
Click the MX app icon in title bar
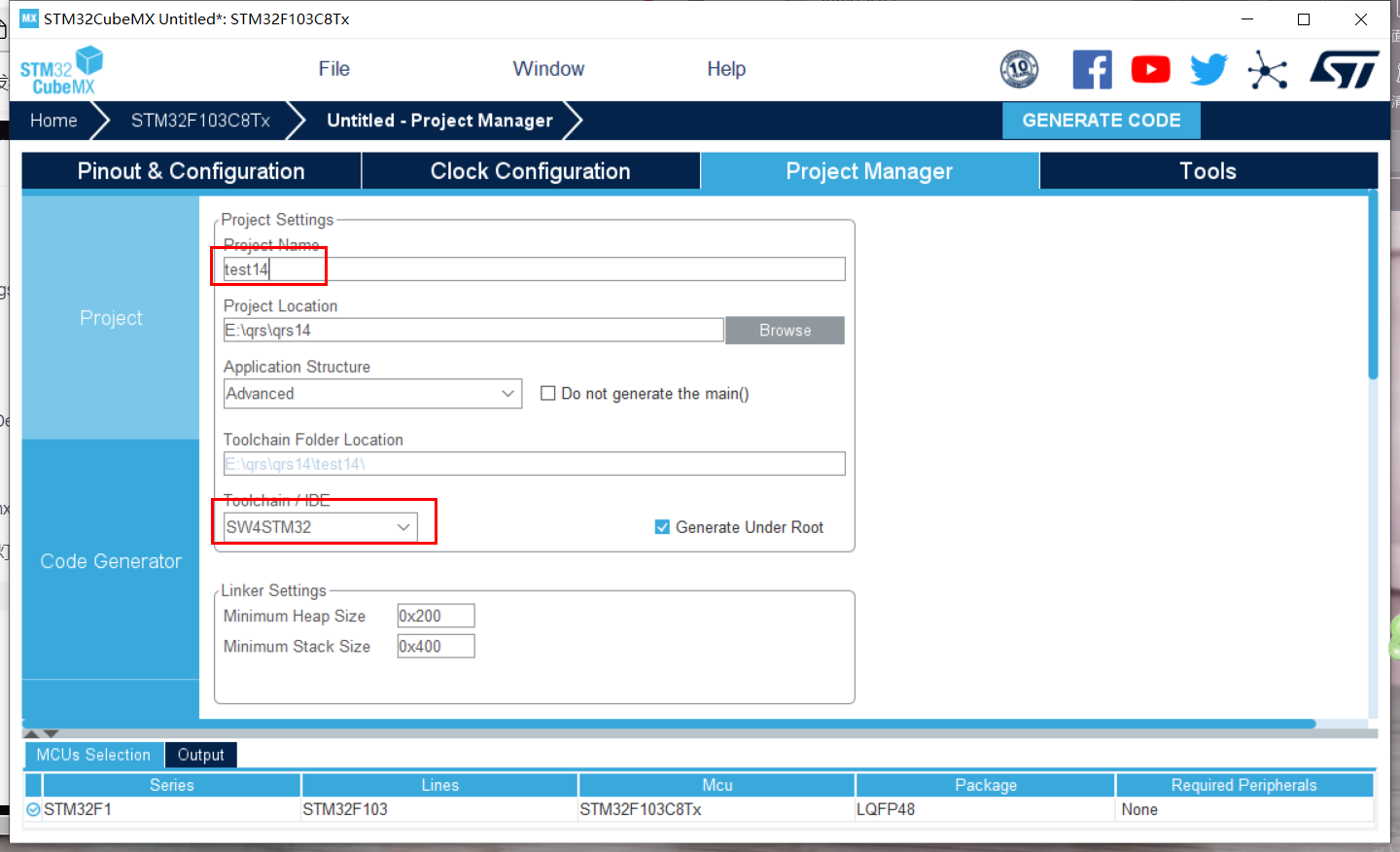pos(29,18)
